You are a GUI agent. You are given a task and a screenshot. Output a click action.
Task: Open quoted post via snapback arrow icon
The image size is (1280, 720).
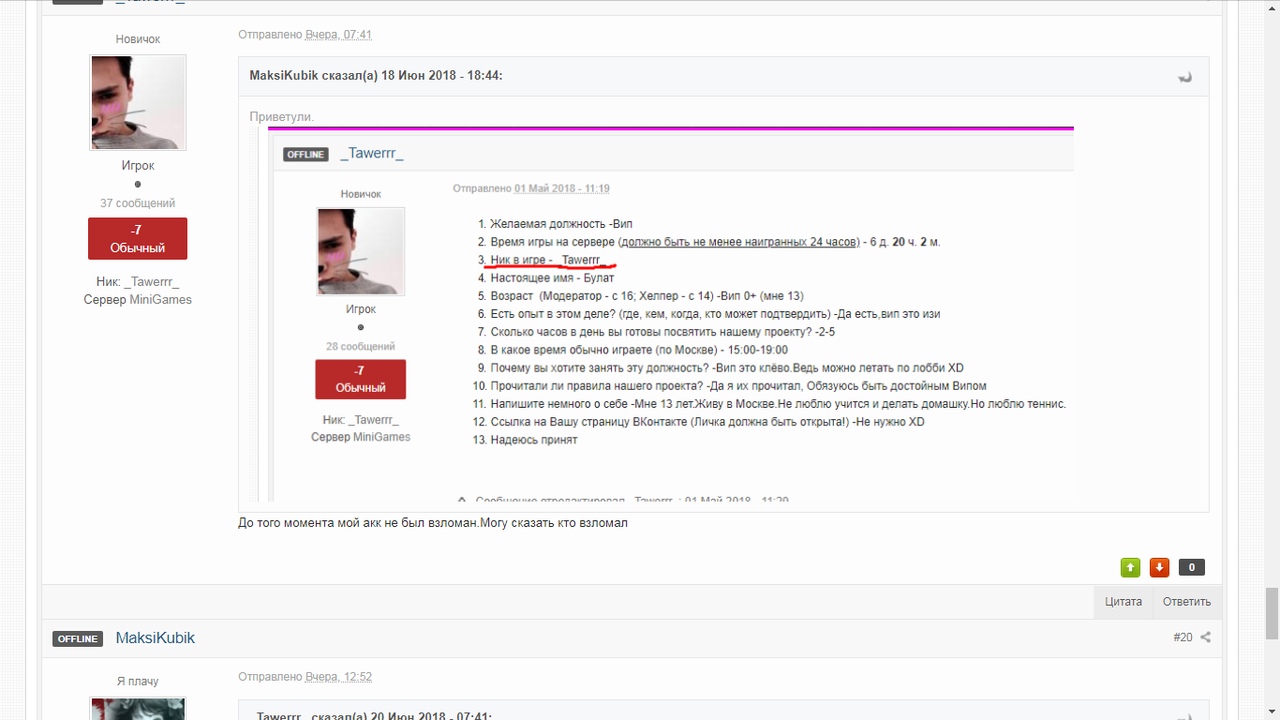(1185, 77)
